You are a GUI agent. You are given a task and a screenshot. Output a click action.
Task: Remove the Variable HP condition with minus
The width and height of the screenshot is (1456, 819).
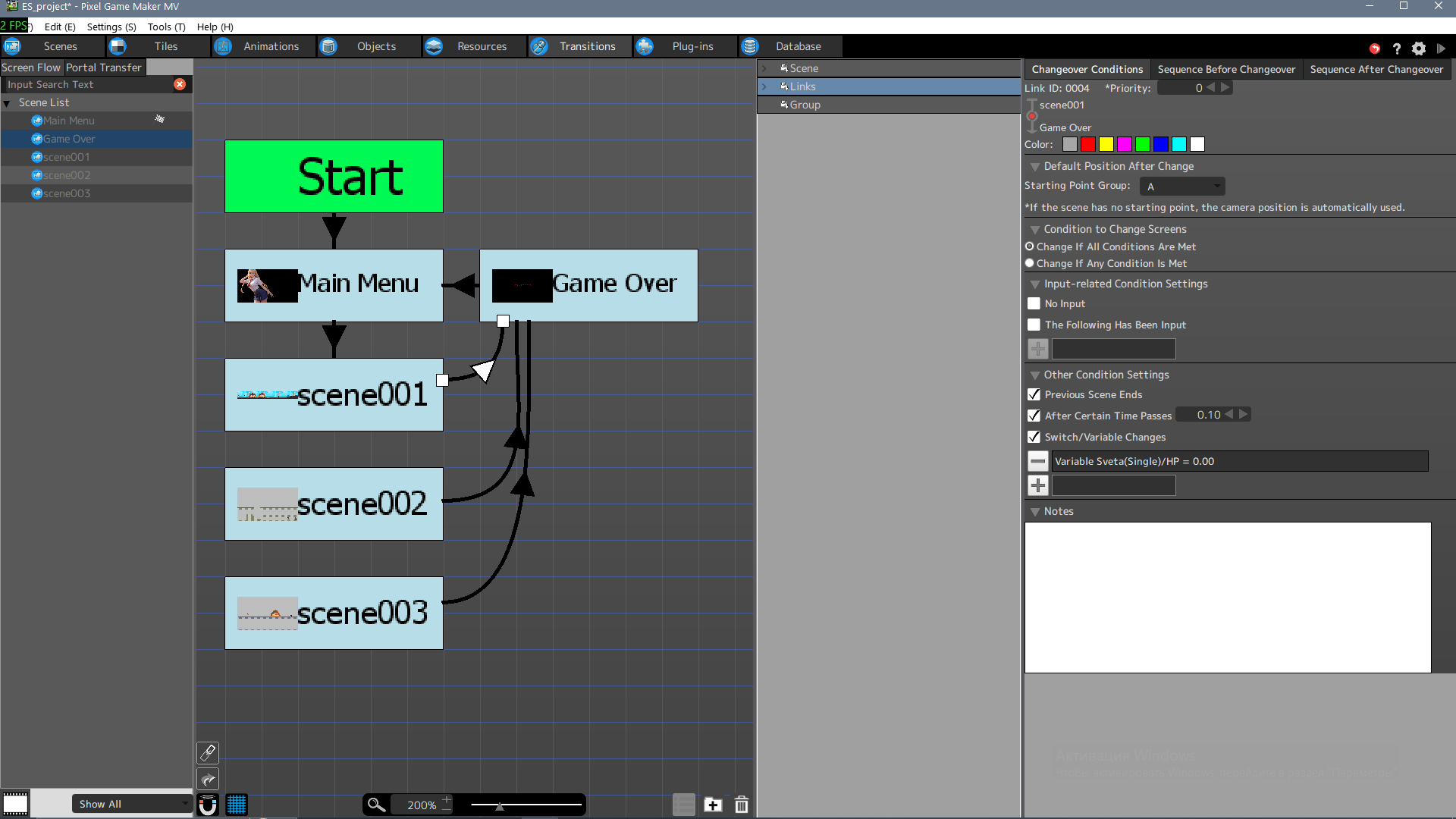coord(1037,461)
